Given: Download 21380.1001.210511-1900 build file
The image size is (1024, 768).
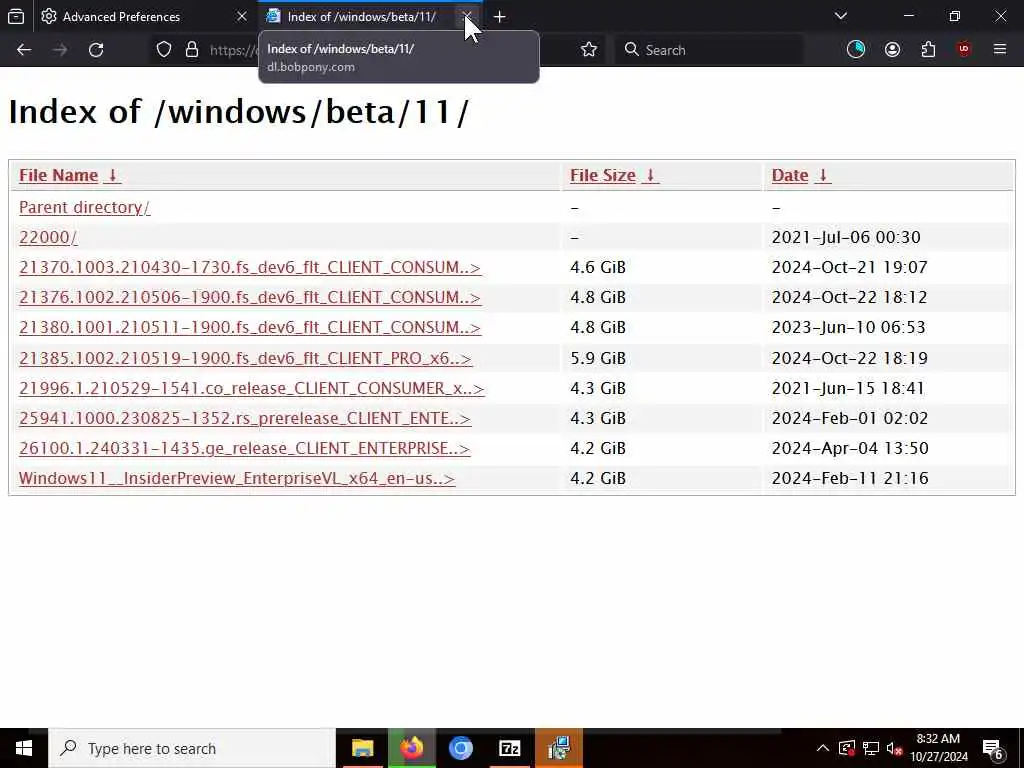Looking at the screenshot, I should [250, 327].
